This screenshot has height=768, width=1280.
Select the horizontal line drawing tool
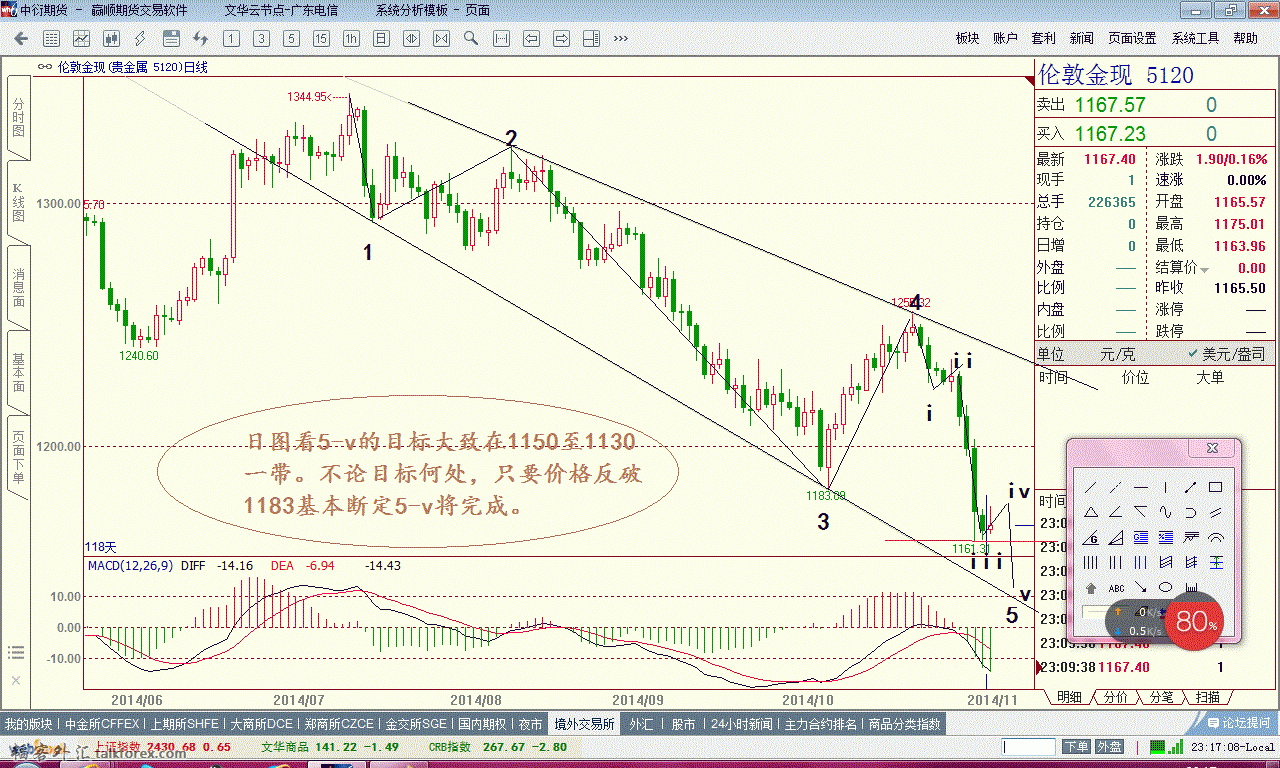(x=1141, y=487)
